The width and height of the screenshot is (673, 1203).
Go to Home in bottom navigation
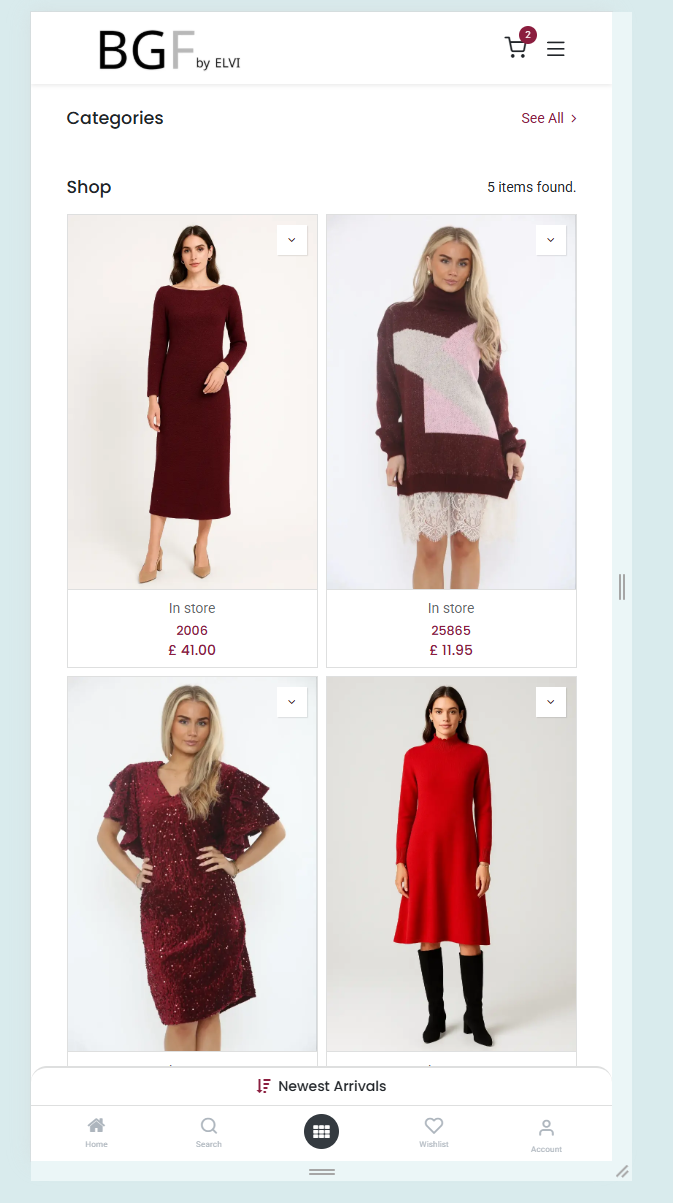coord(96,1132)
